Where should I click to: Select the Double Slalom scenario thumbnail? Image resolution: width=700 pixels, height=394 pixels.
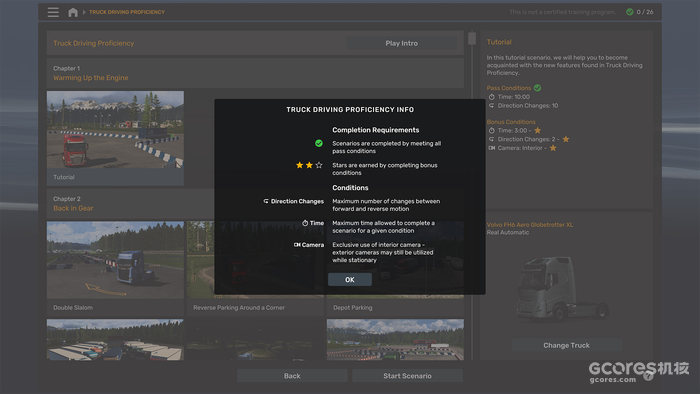coord(115,260)
